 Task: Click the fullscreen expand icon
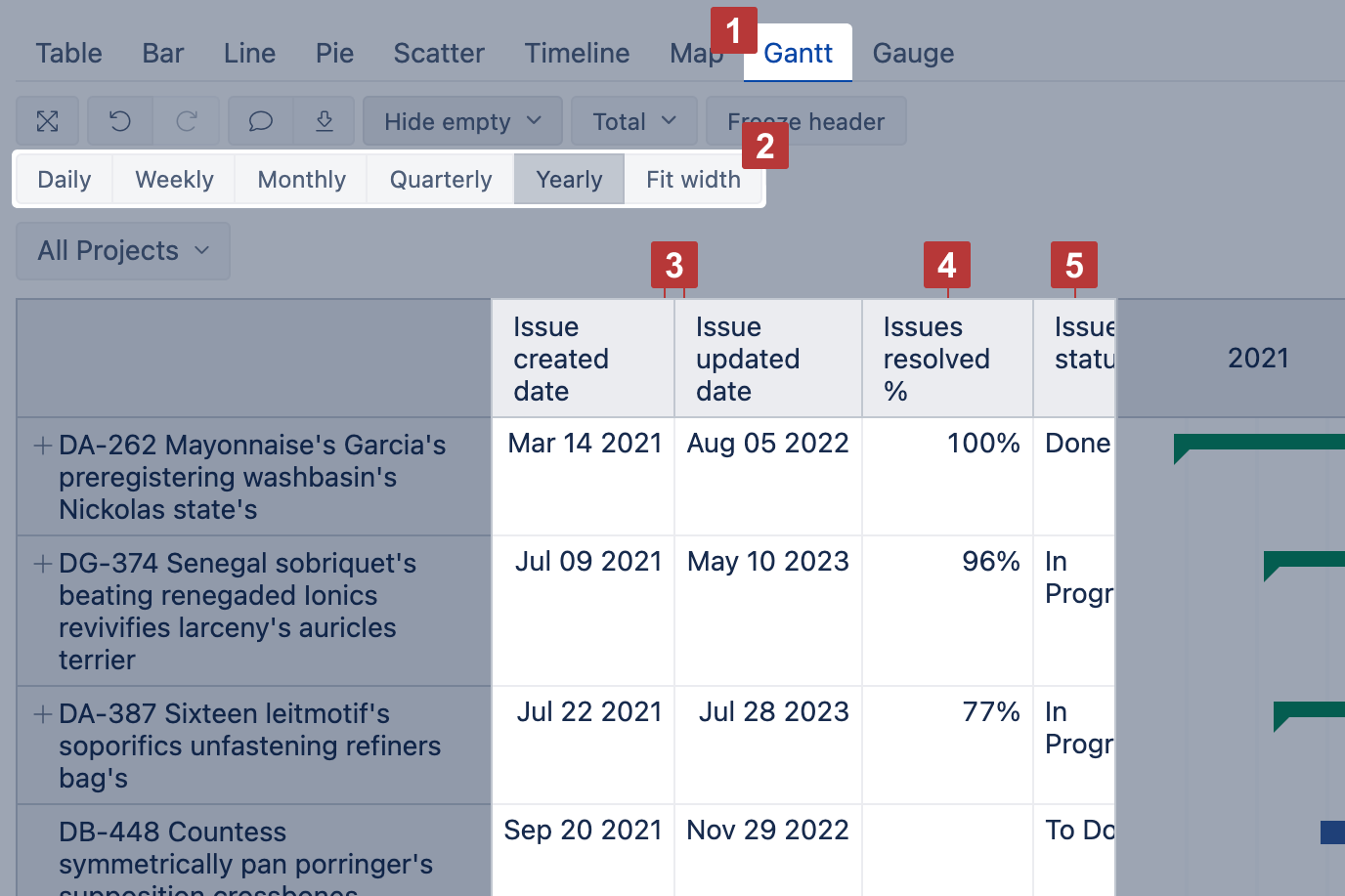(48, 121)
